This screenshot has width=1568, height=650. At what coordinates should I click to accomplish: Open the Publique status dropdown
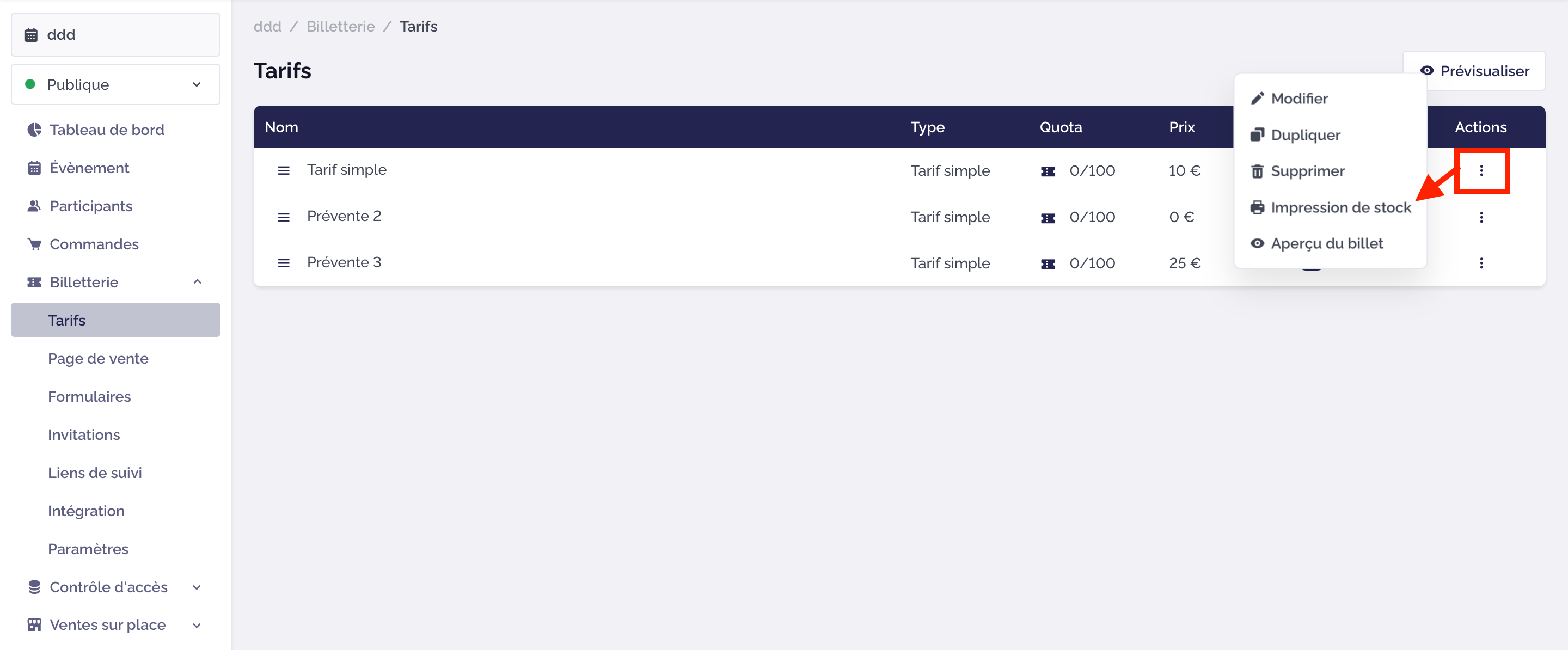coord(115,84)
